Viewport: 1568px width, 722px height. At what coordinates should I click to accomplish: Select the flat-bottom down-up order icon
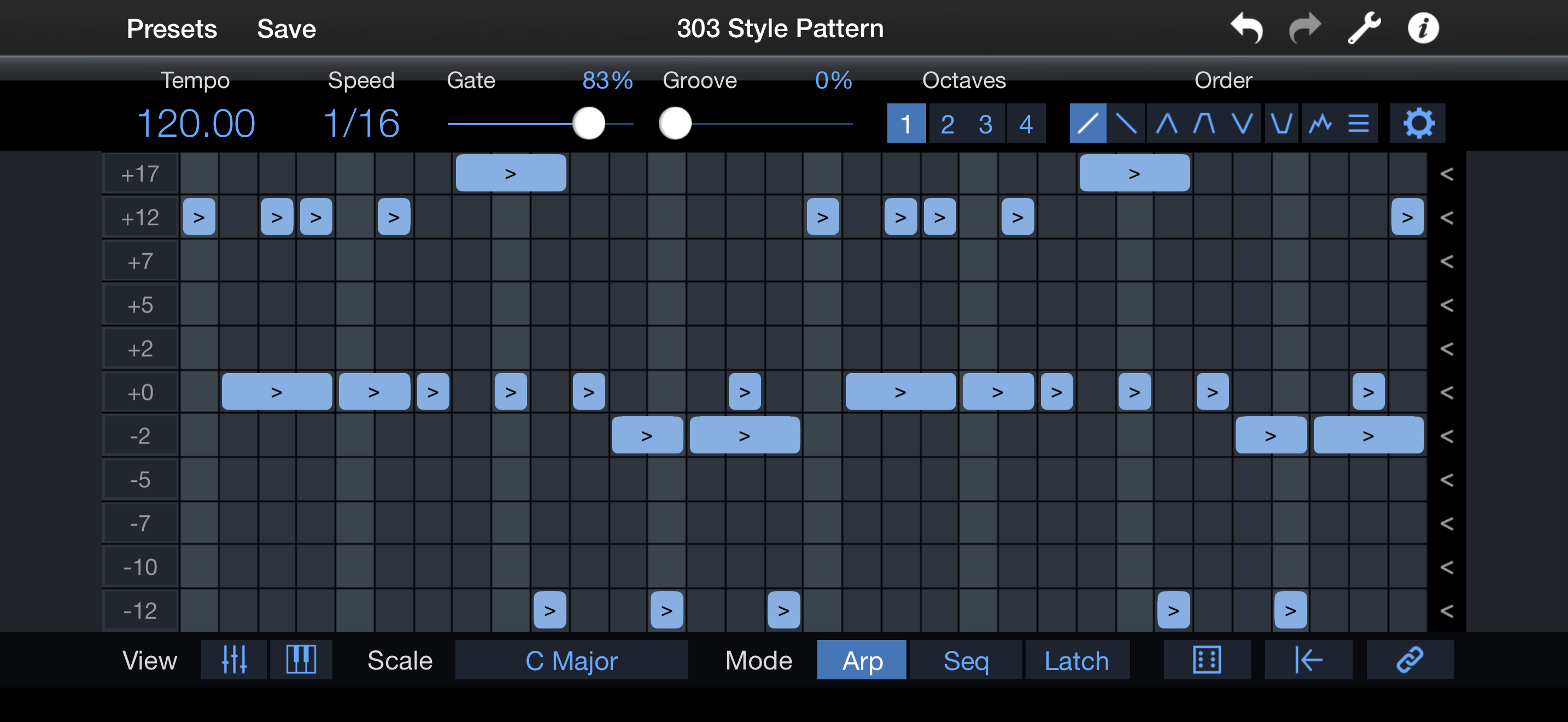coord(1282,124)
